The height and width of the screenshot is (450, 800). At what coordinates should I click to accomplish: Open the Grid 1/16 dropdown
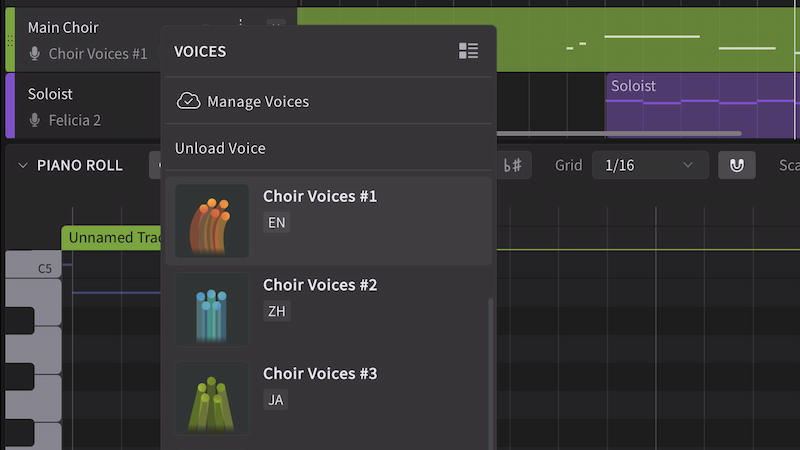(649, 165)
